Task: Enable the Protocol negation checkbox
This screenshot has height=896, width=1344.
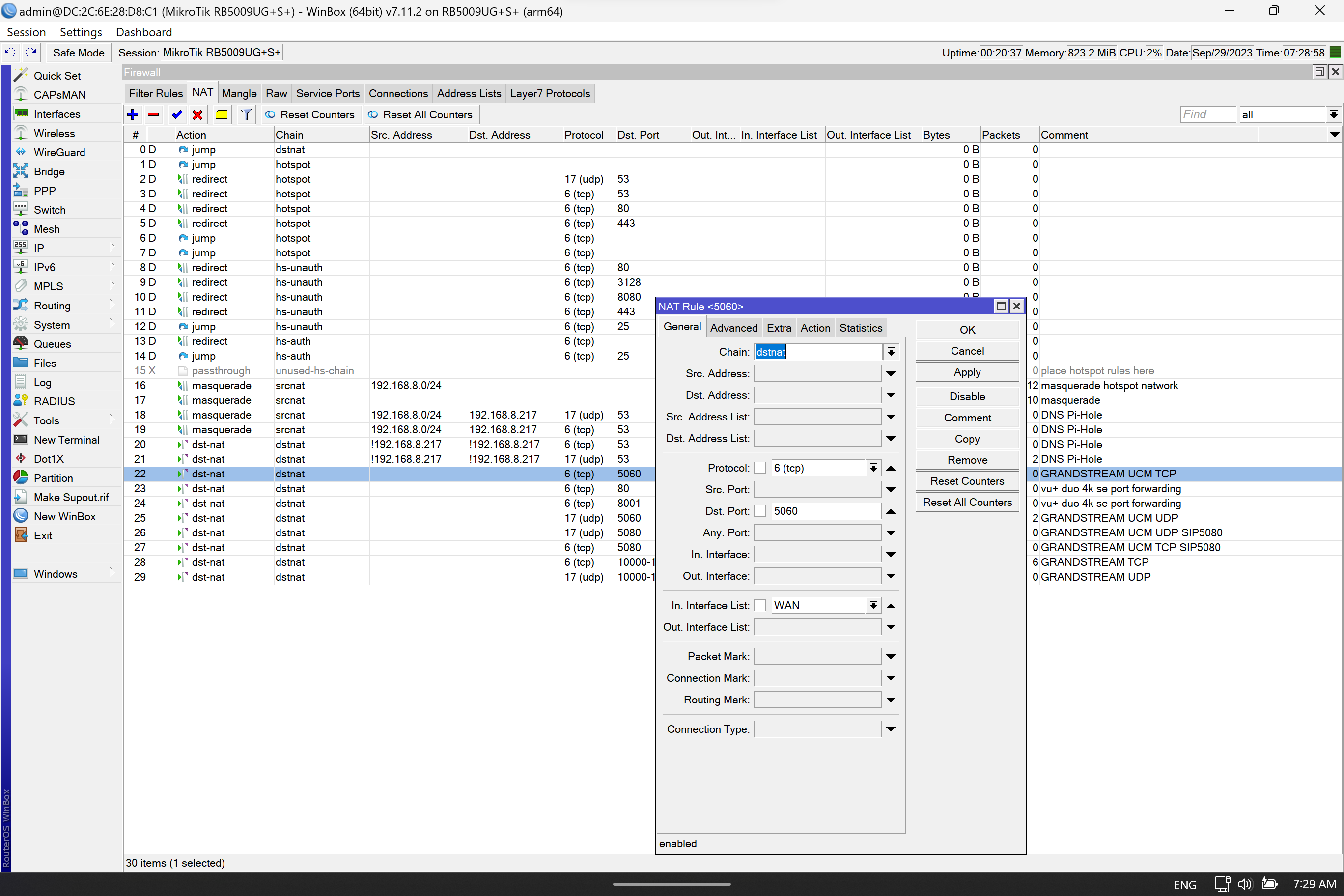Action: pyautogui.click(x=760, y=468)
